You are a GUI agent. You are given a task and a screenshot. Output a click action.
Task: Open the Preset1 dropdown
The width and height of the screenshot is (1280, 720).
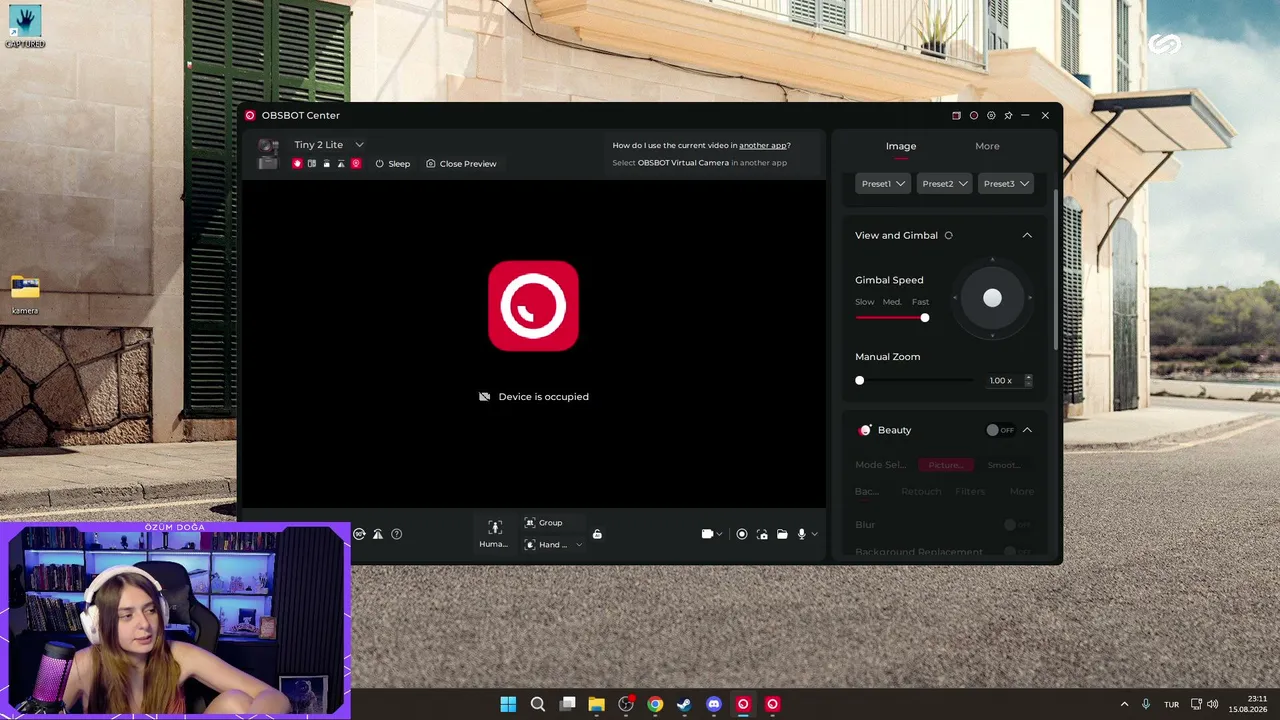click(x=883, y=184)
